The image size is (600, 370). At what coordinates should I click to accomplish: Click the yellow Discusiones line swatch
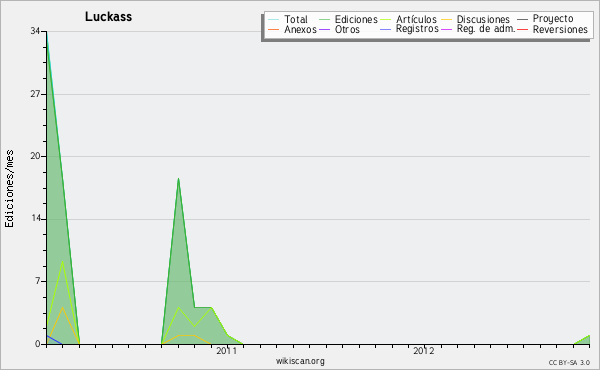coord(447,19)
